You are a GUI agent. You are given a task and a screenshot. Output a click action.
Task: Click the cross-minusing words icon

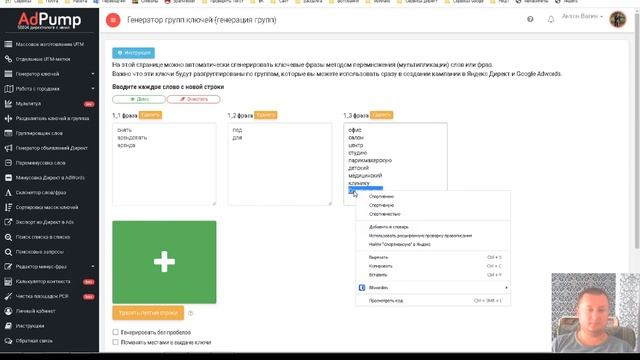8,163
